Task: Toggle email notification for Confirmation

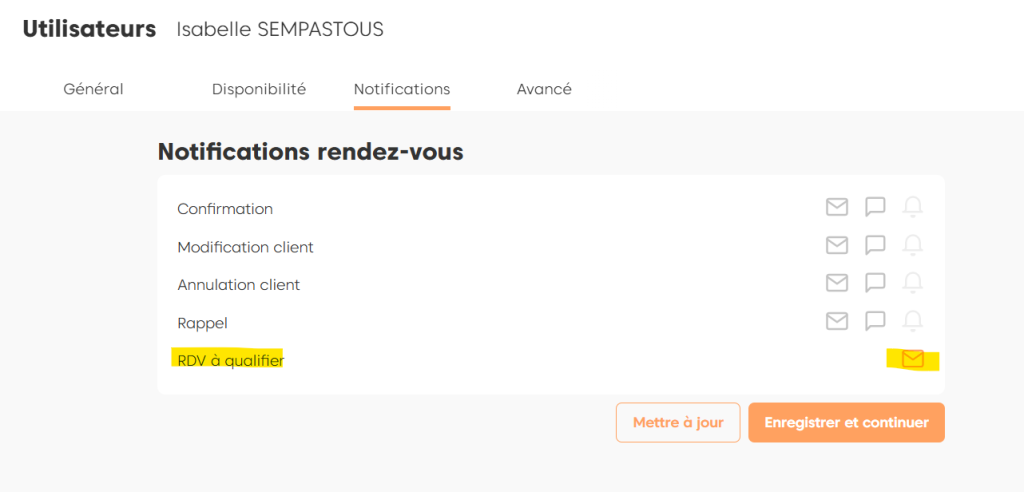Action: coord(837,207)
